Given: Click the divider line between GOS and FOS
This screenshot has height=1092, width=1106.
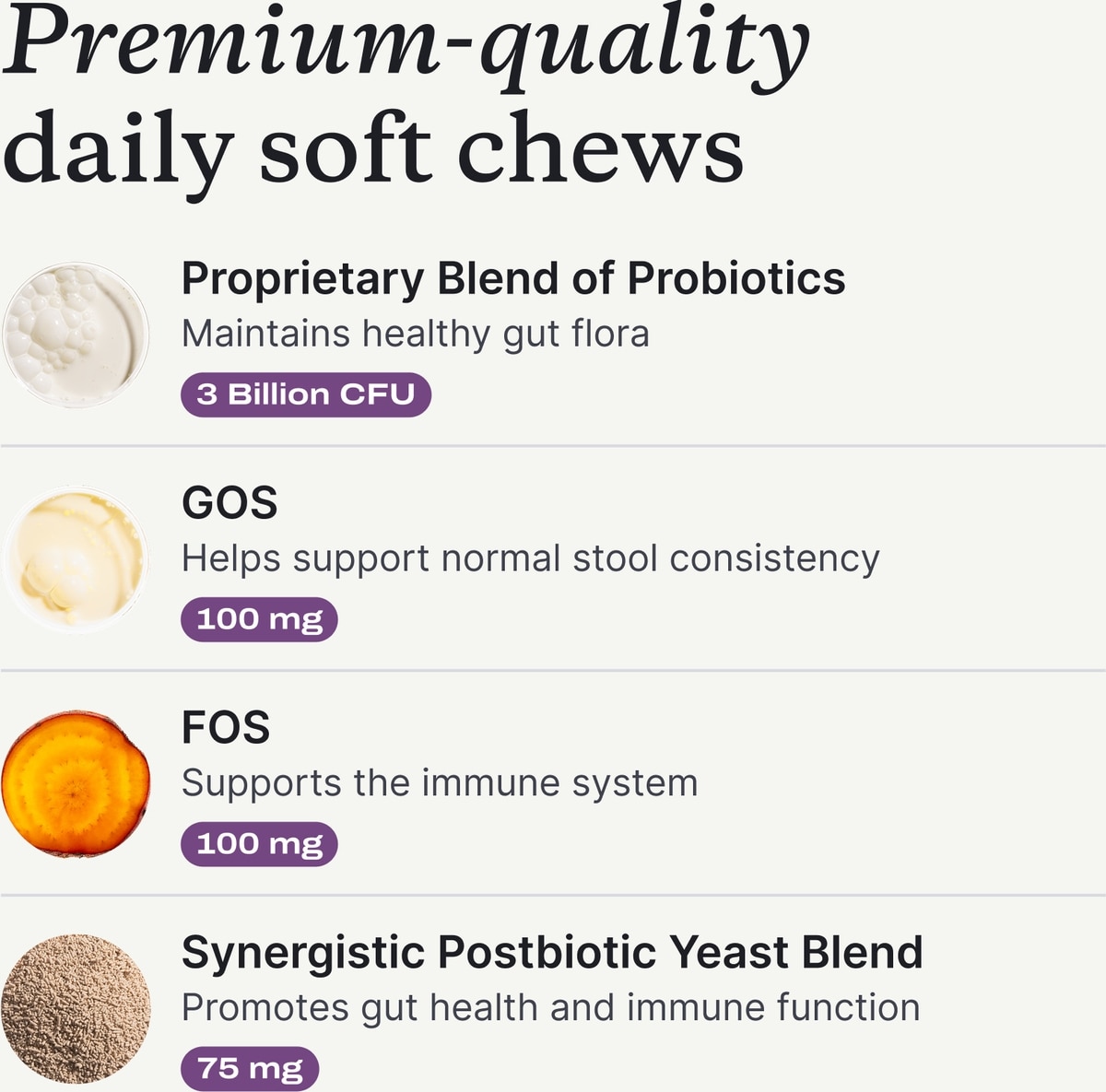Looking at the screenshot, I should [553, 671].
